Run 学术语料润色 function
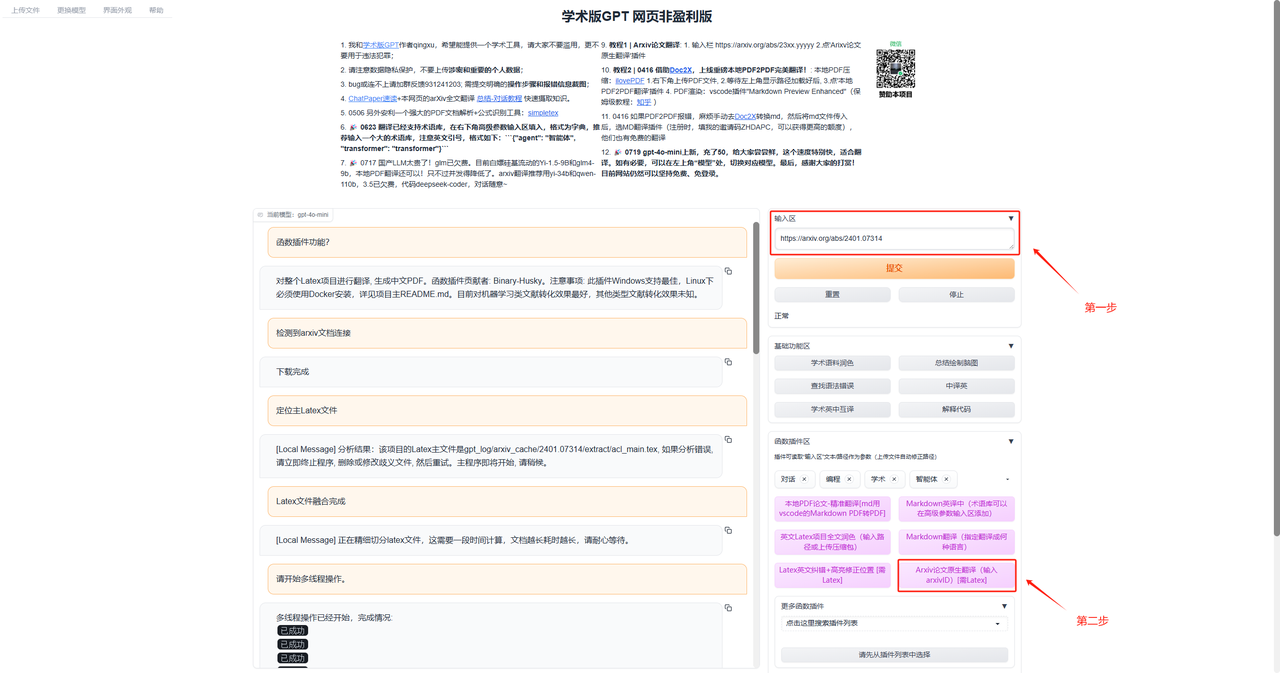 coord(832,363)
